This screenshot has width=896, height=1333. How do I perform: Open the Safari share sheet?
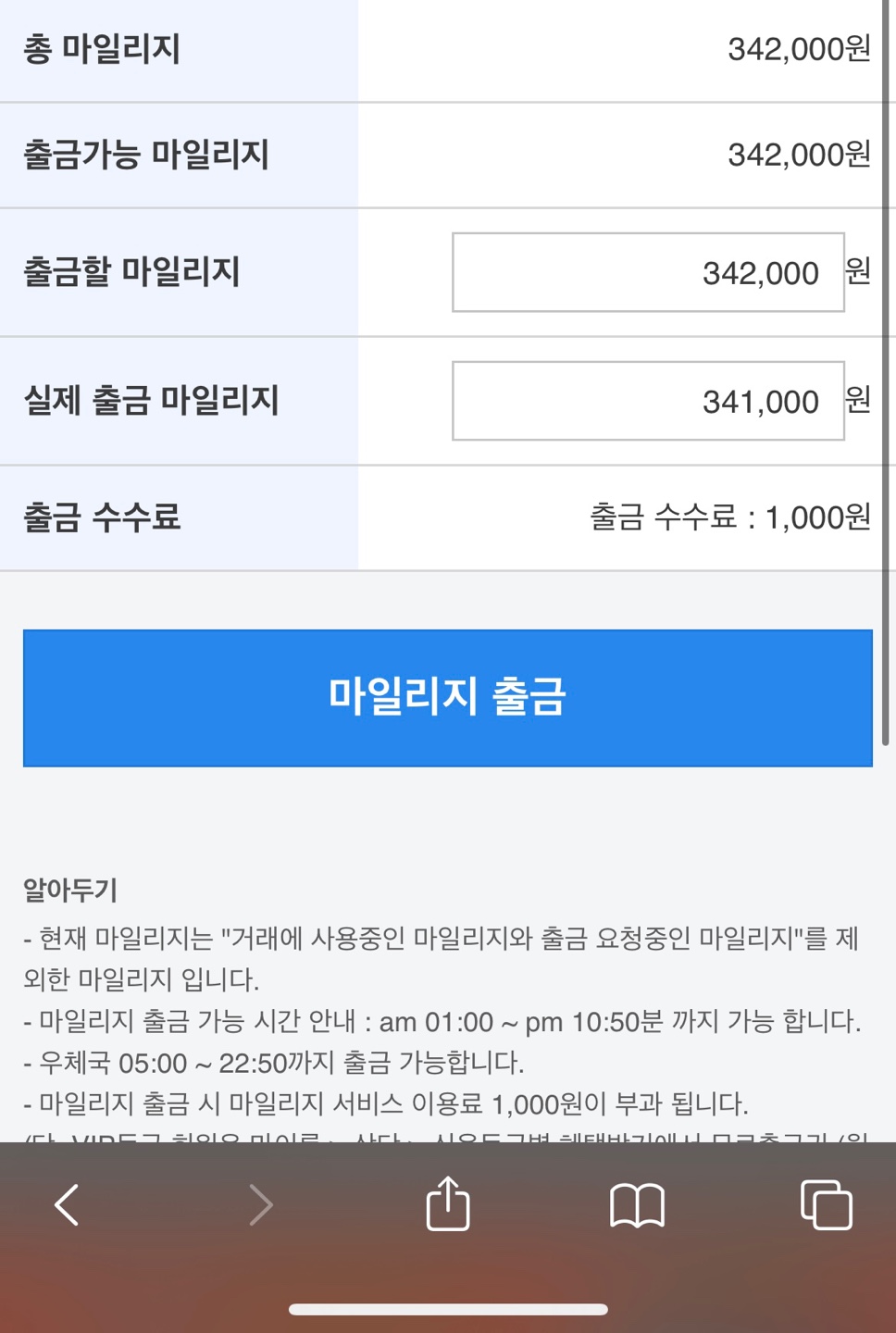click(x=448, y=1203)
